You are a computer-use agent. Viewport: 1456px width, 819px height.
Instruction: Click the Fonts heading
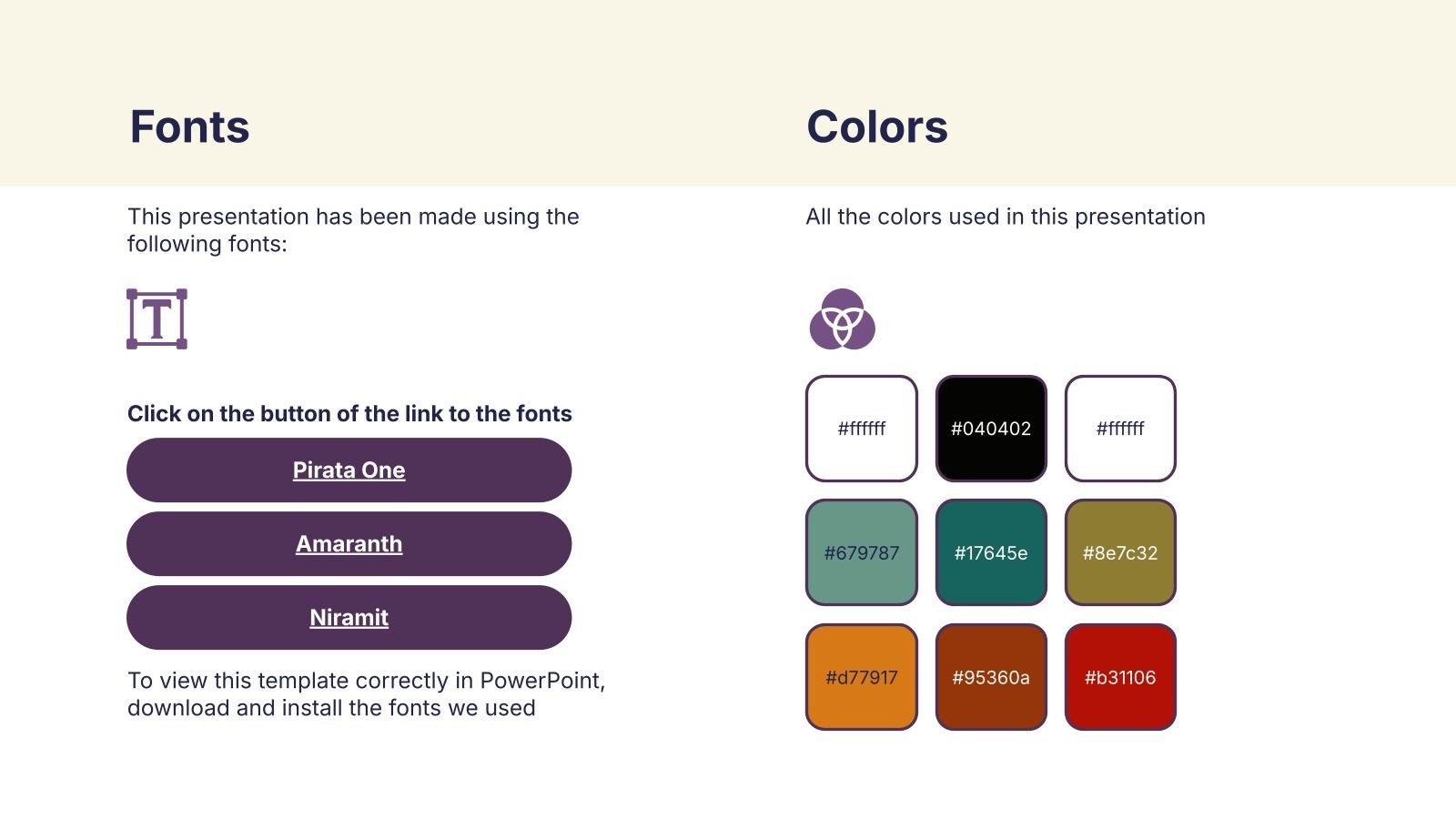point(189,126)
